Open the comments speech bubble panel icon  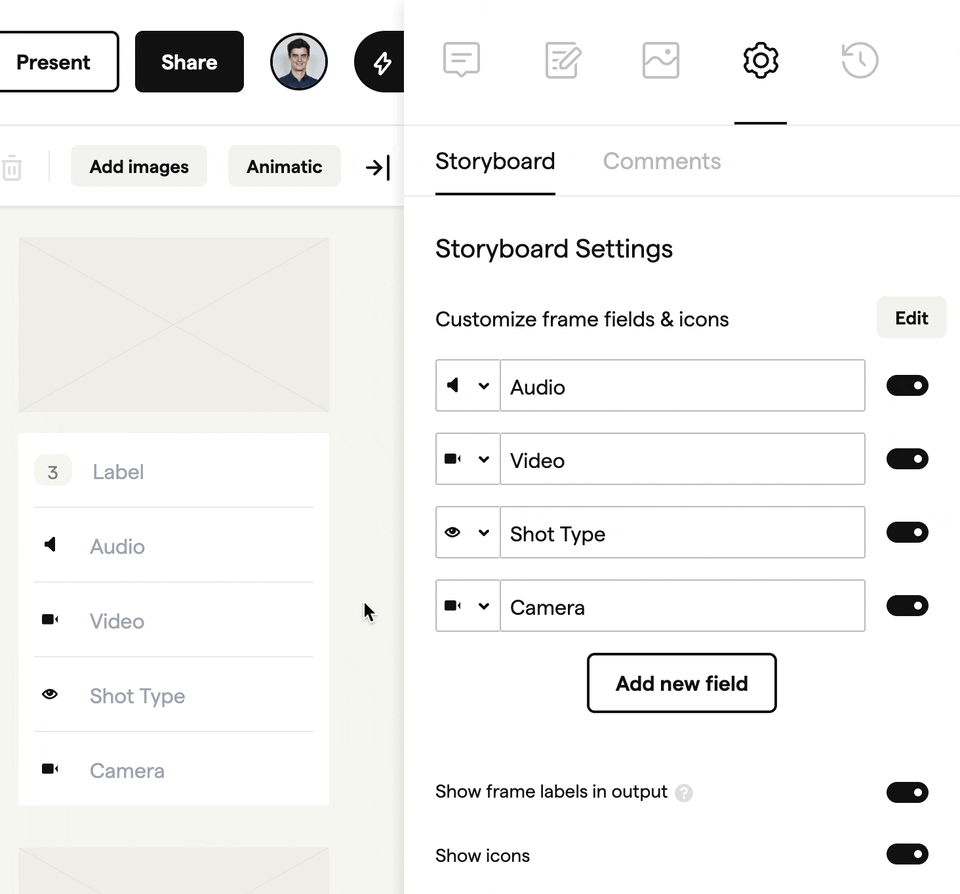(461, 60)
